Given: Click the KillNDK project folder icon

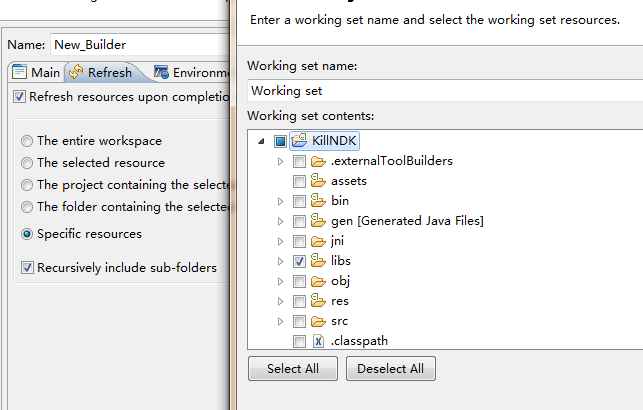Looking at the screenshot, I should click(299, 141).
